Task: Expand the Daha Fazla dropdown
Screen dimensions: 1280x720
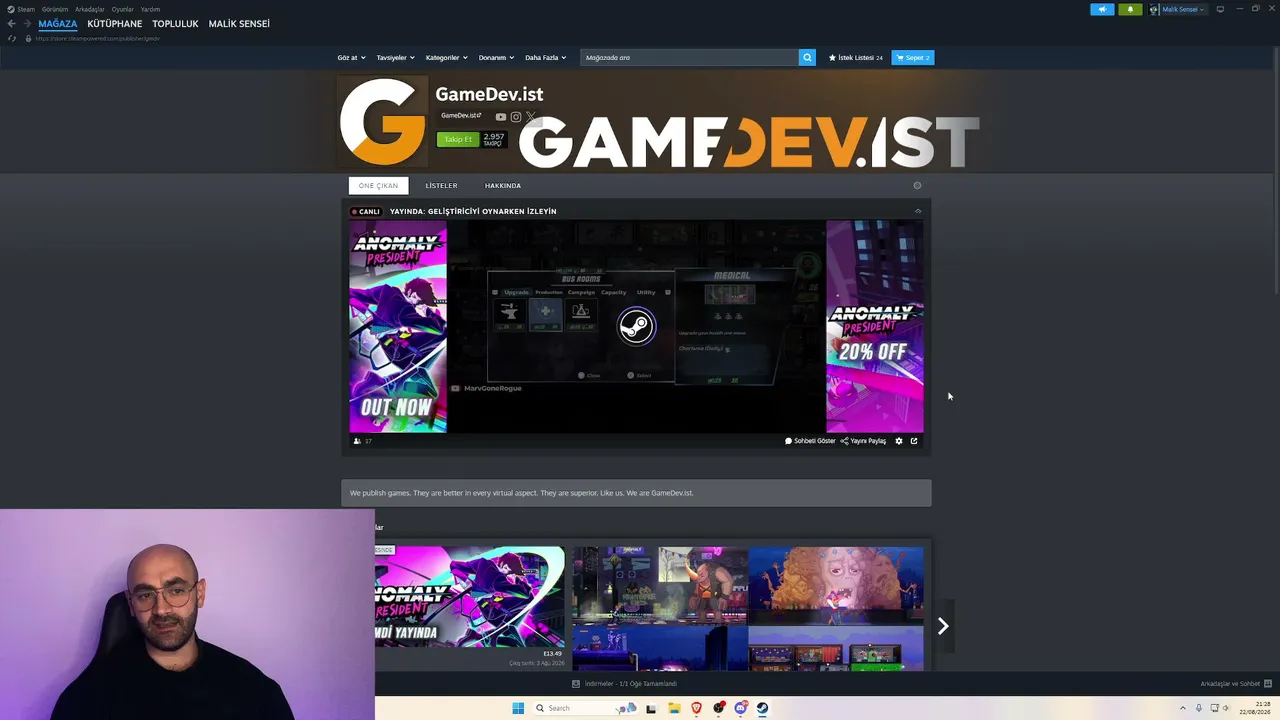Action: point(545,58)
